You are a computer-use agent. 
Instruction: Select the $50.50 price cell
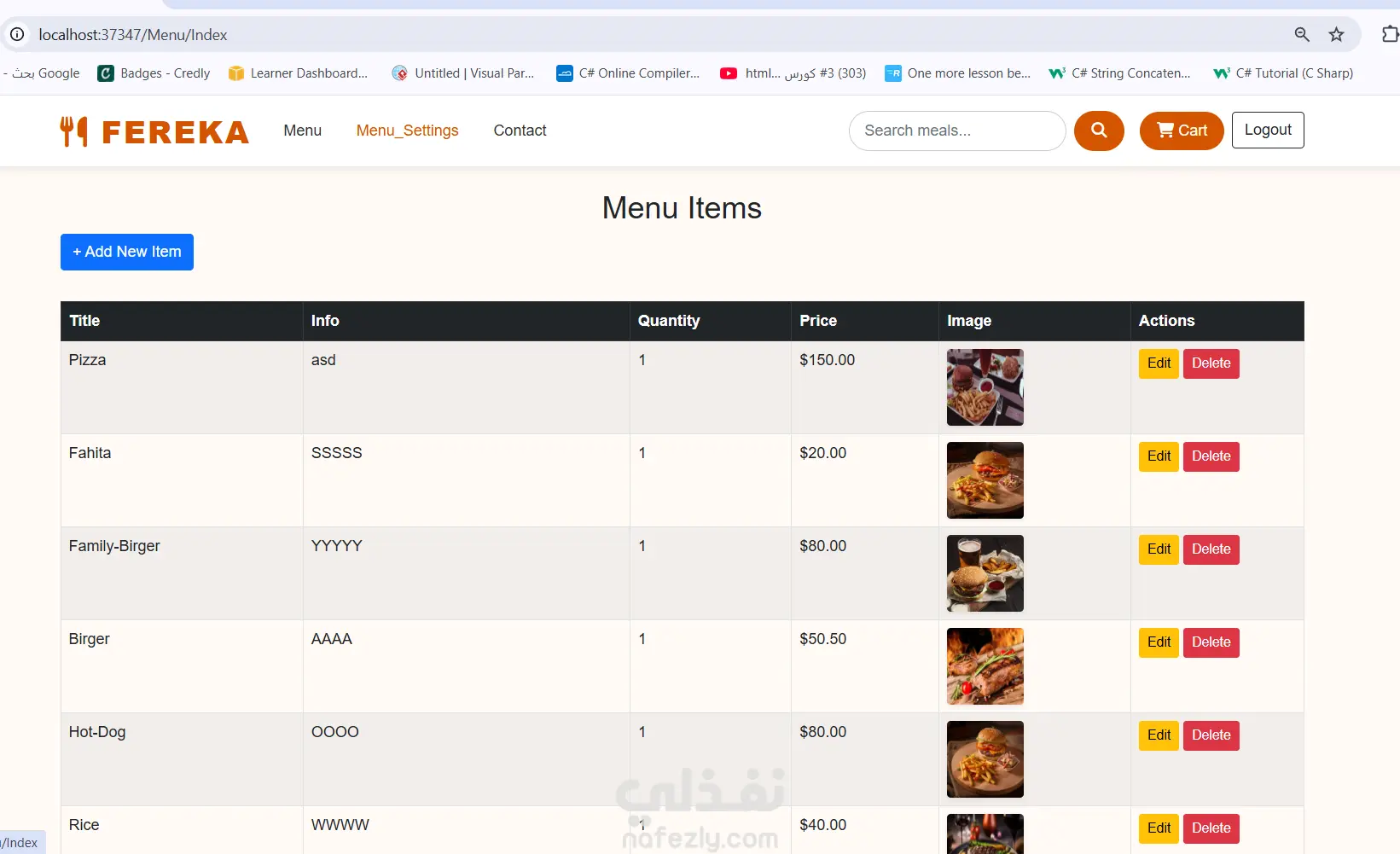[864, 666]
